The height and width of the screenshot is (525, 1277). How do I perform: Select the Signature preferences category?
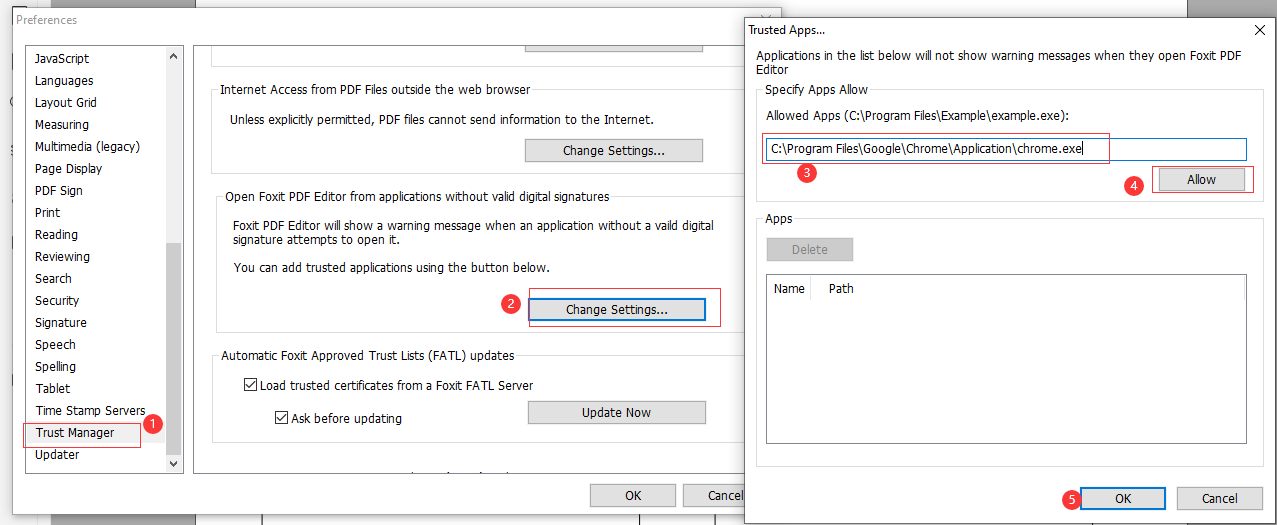tap(61, 323)
